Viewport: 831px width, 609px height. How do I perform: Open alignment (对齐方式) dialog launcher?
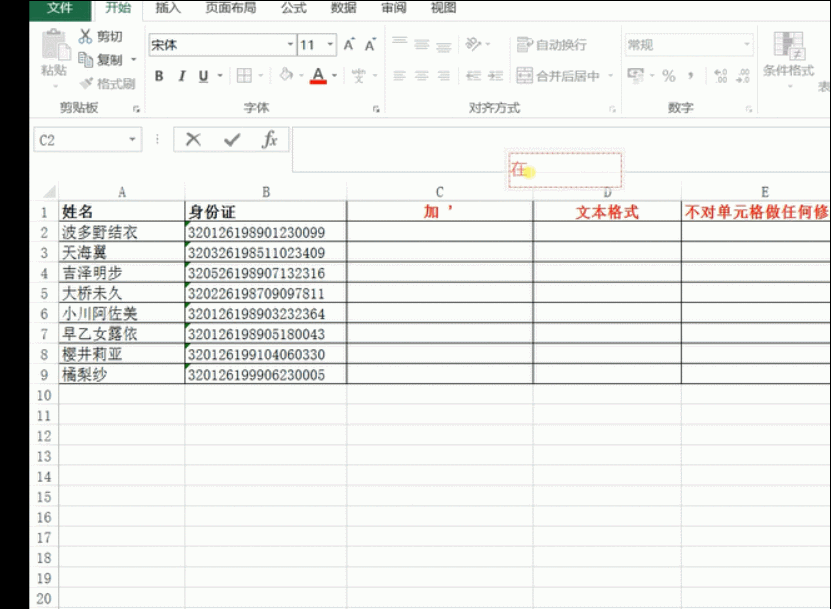pyautogui.click(x=612, y=109)
